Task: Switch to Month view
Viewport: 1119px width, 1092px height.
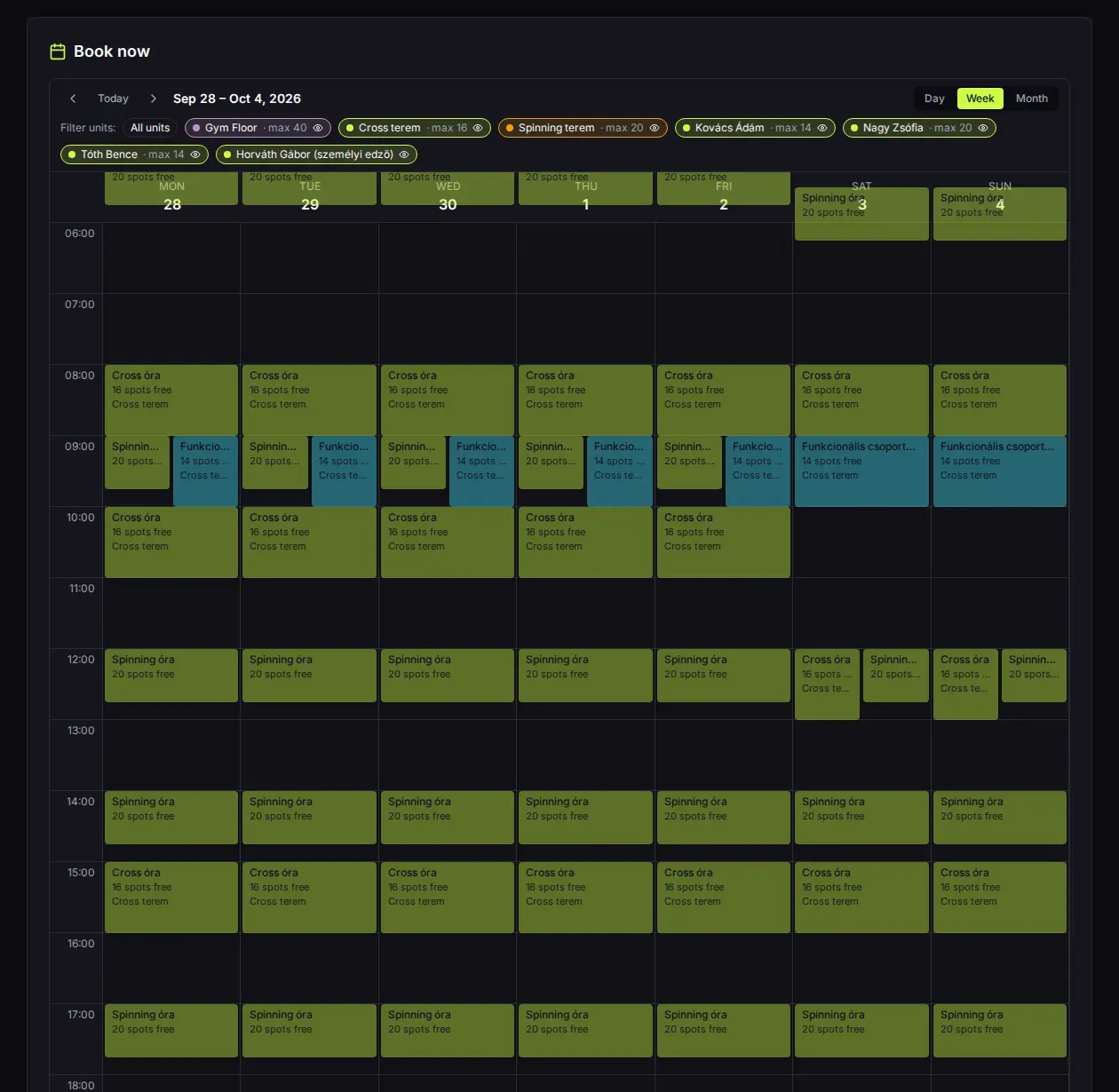Action: (x=1032, y=99)
